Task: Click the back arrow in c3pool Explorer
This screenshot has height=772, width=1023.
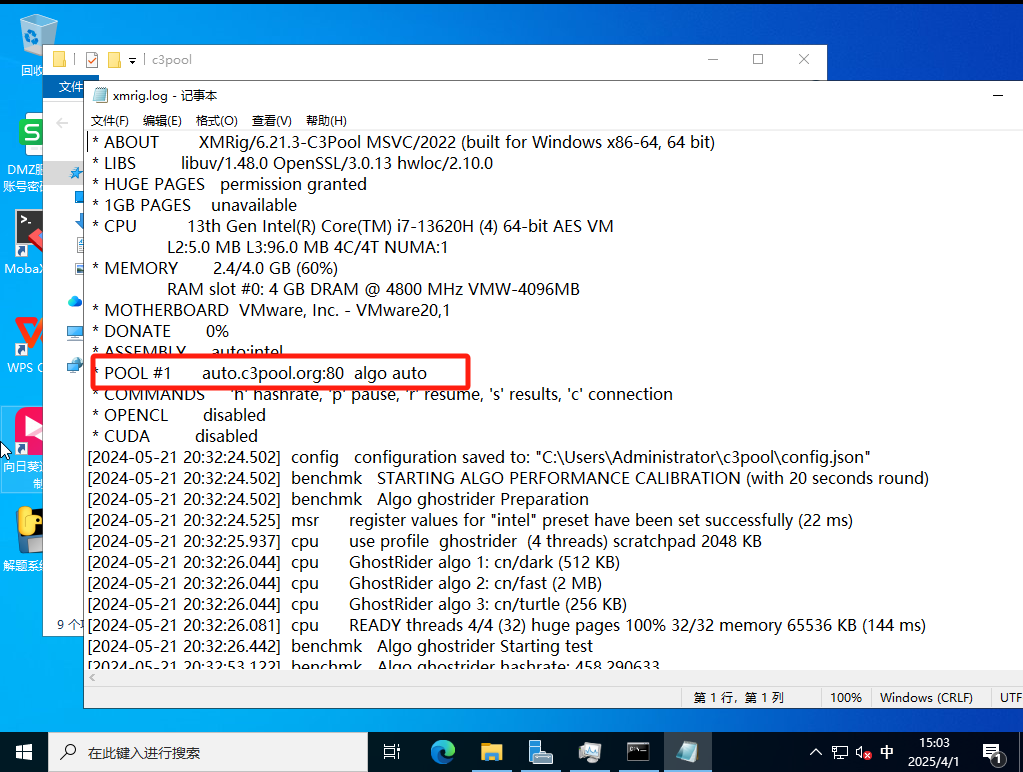Action: [62, 123]
